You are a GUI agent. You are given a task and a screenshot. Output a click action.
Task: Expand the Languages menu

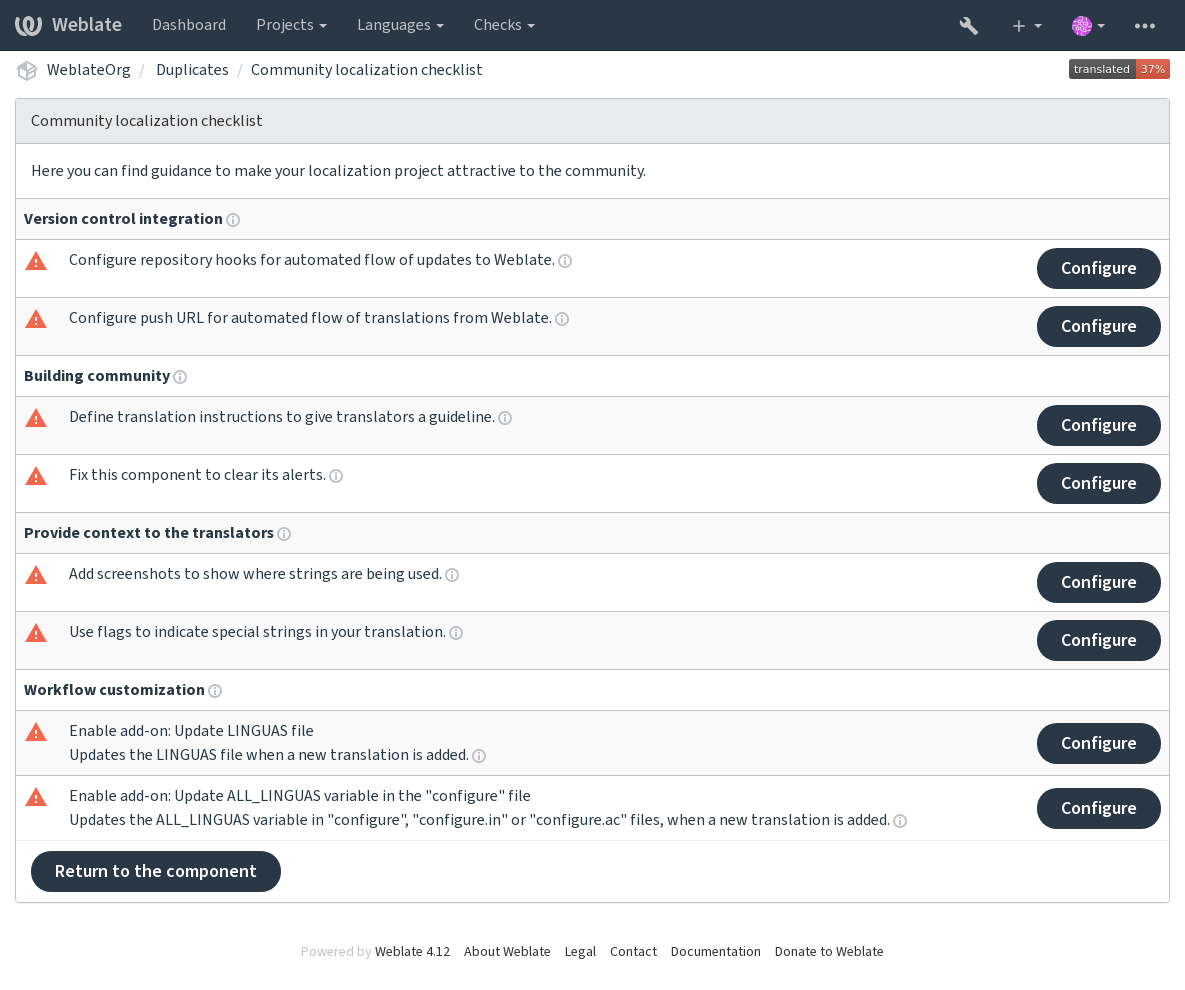(x=401, y=25)
